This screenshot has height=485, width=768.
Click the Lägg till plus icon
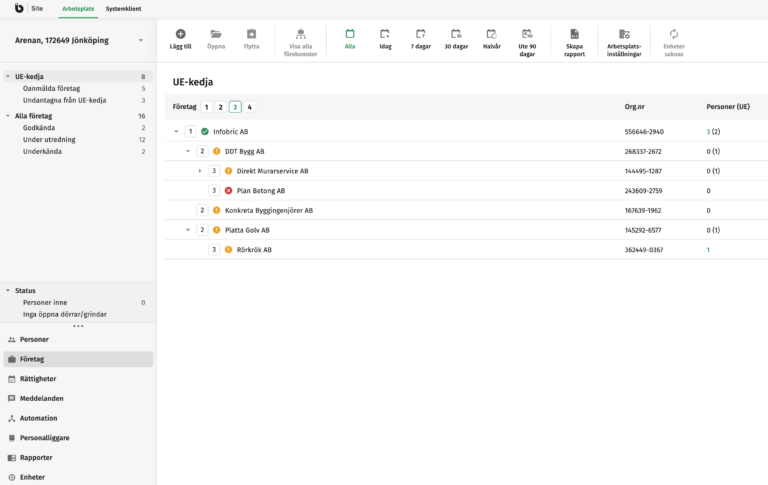pyautogui.click(x=180, y=34)
